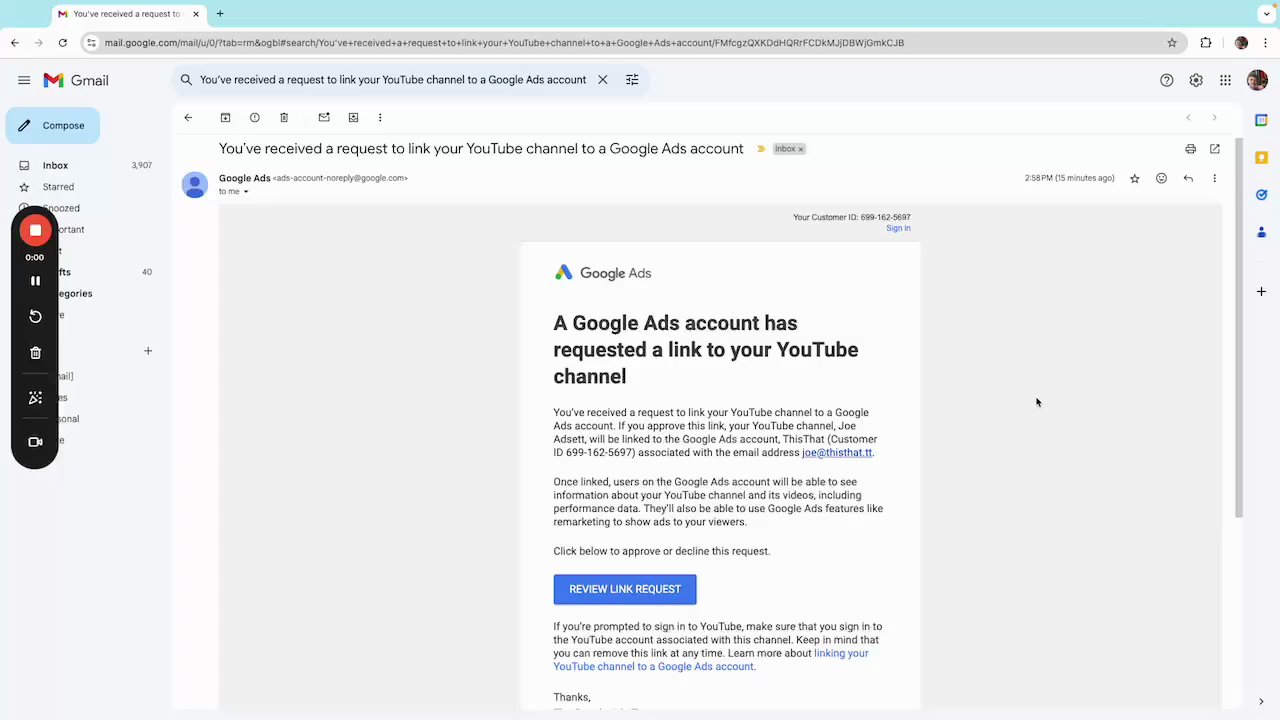Open the message's three-dot More menu

tap(1215, 178)
